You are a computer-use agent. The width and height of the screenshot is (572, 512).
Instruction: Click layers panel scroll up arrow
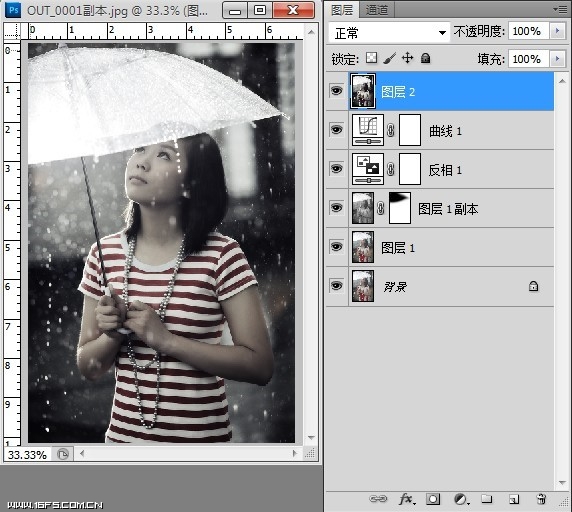562,81
